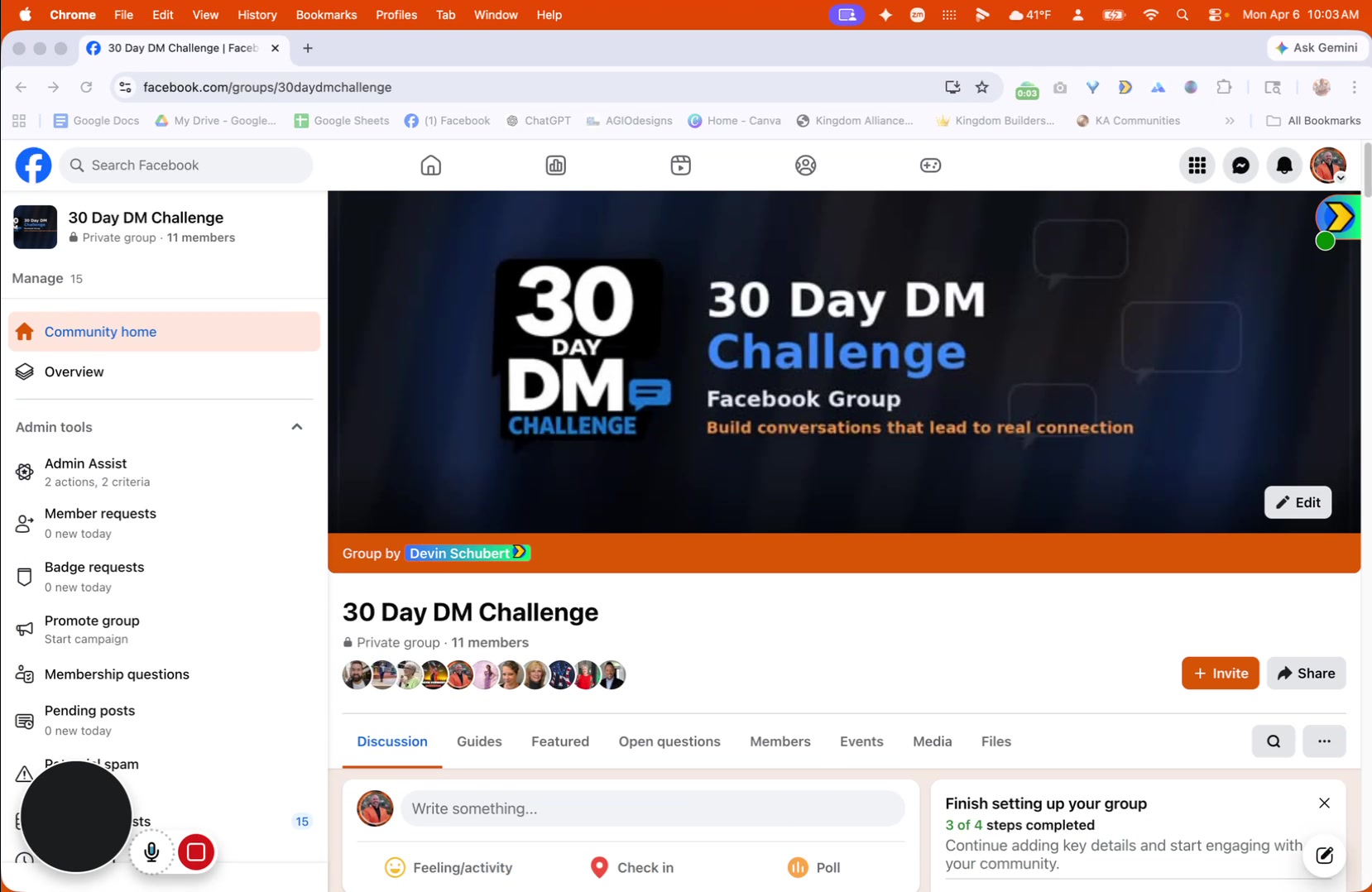The height and width of the screenshot is (892, 1372).
Task: Open Member requests
Action: point(164,523)
